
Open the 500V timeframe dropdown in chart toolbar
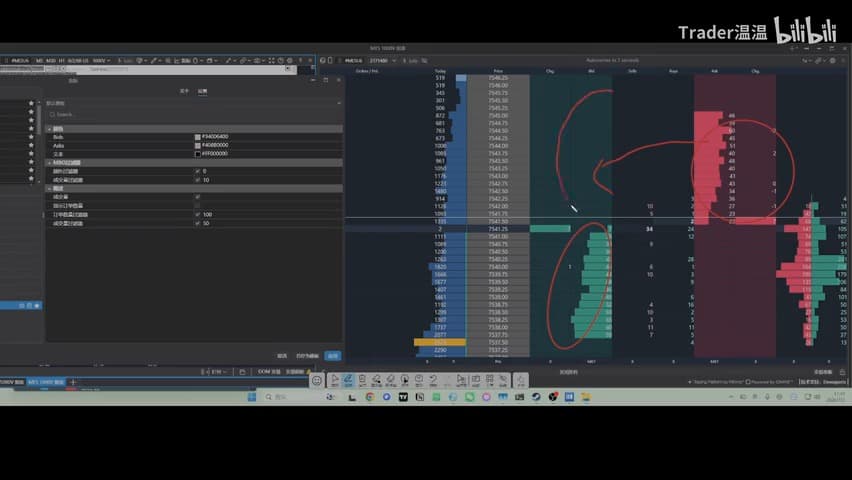(x=102, y=60)
